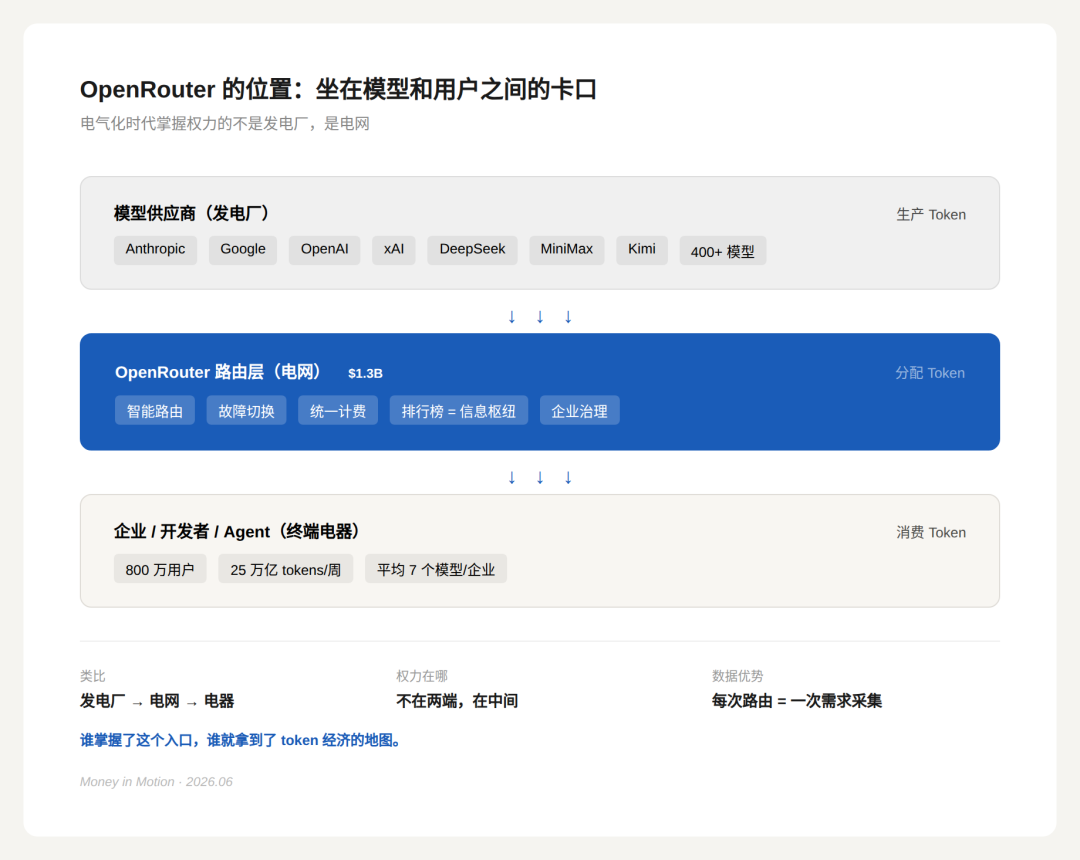This screenshot has height=860, width=1080.
Task: Select the 智能路由 tag
Action: tap(155, 411)
